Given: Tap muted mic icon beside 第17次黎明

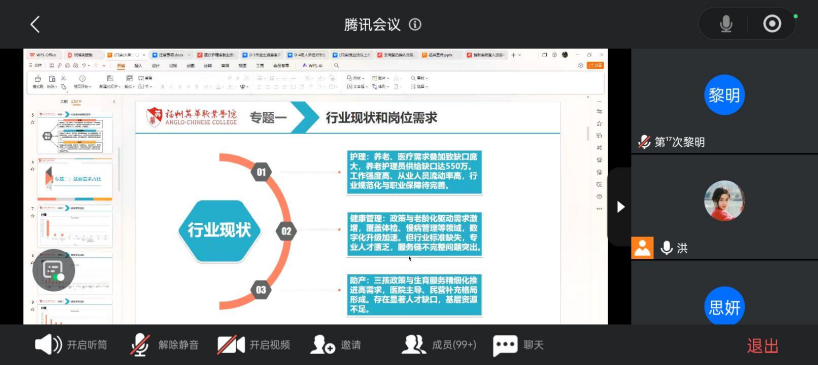Looking at the screenshot, I should tap(644, 142).
